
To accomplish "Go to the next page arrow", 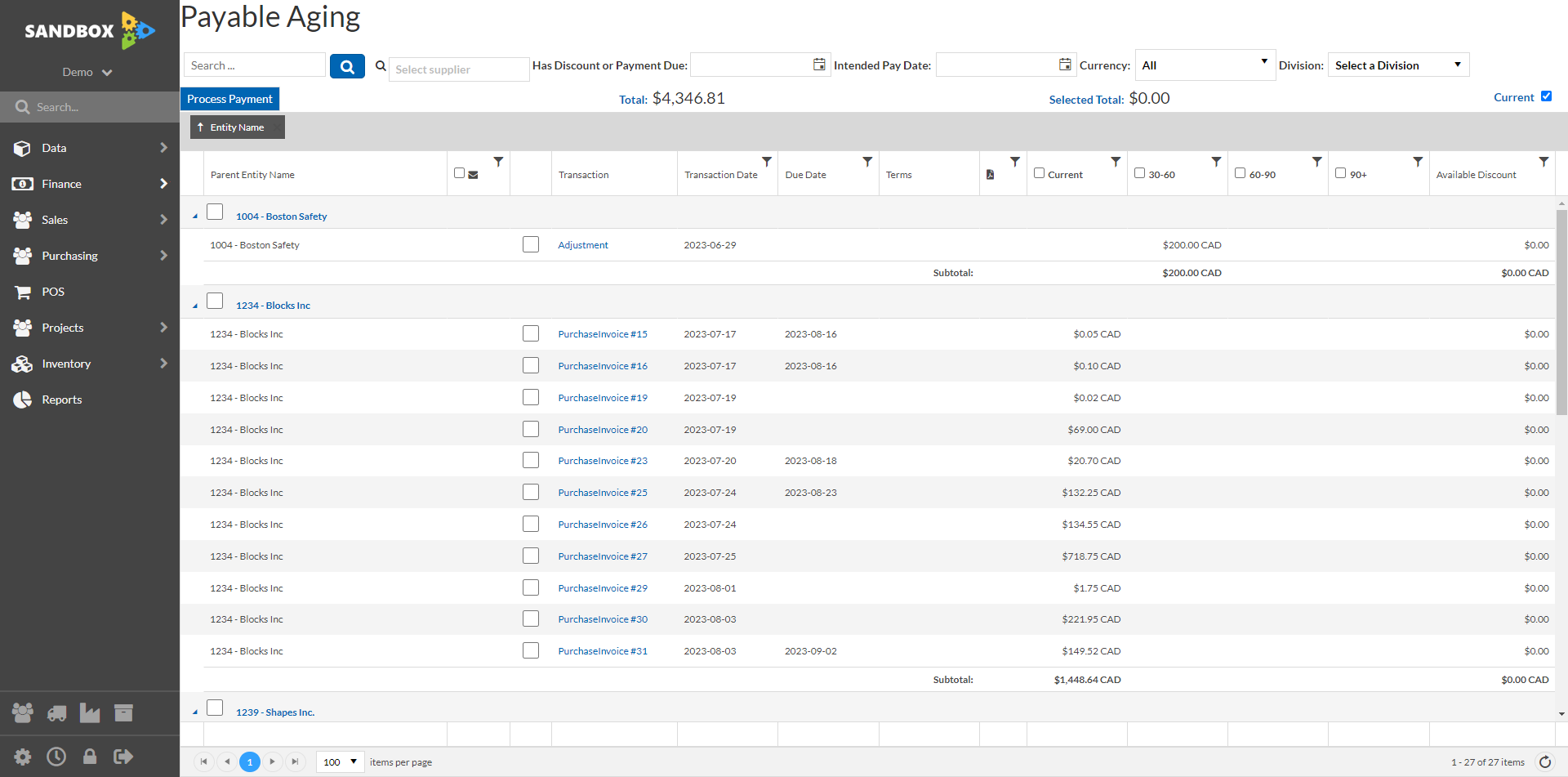I will coord(273,762).
